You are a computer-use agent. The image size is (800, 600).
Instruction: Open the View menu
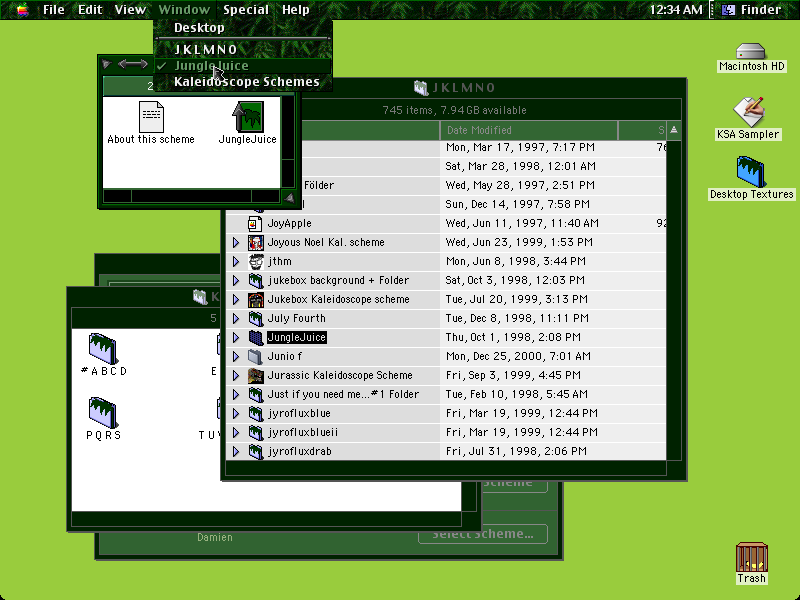click(x=130, y=10)
